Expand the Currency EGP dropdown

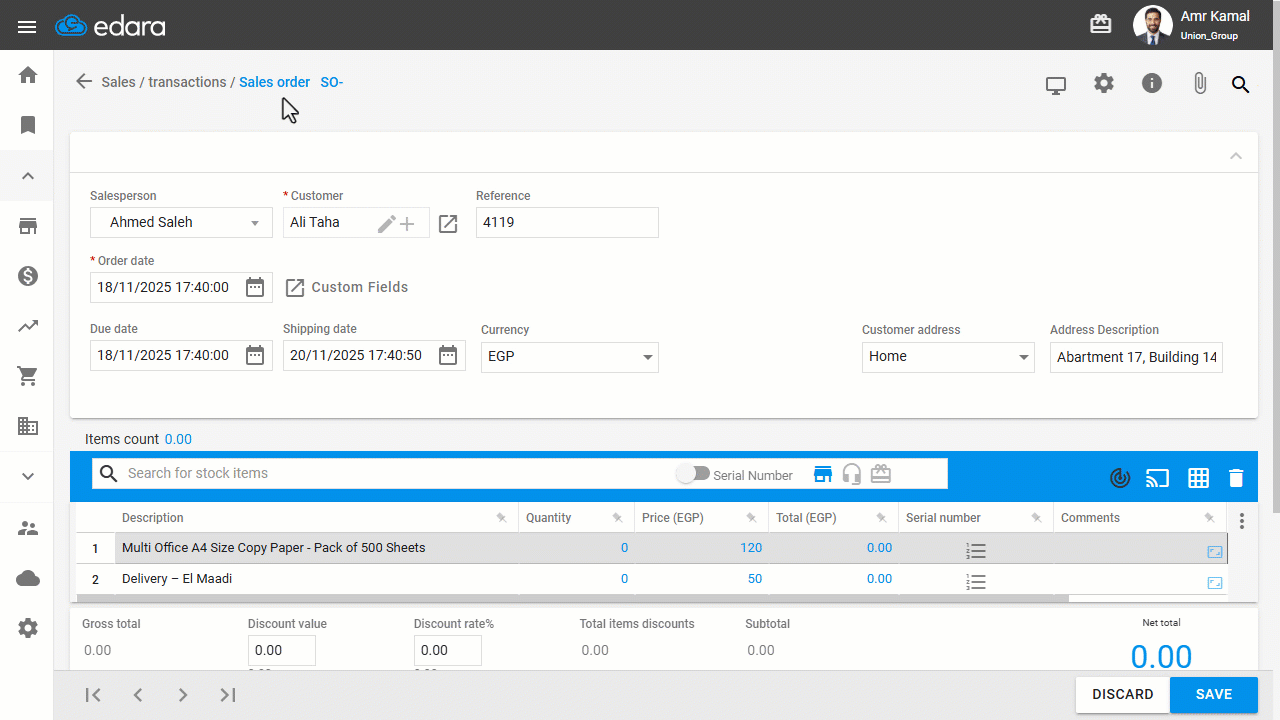click(x=569, y=357)
